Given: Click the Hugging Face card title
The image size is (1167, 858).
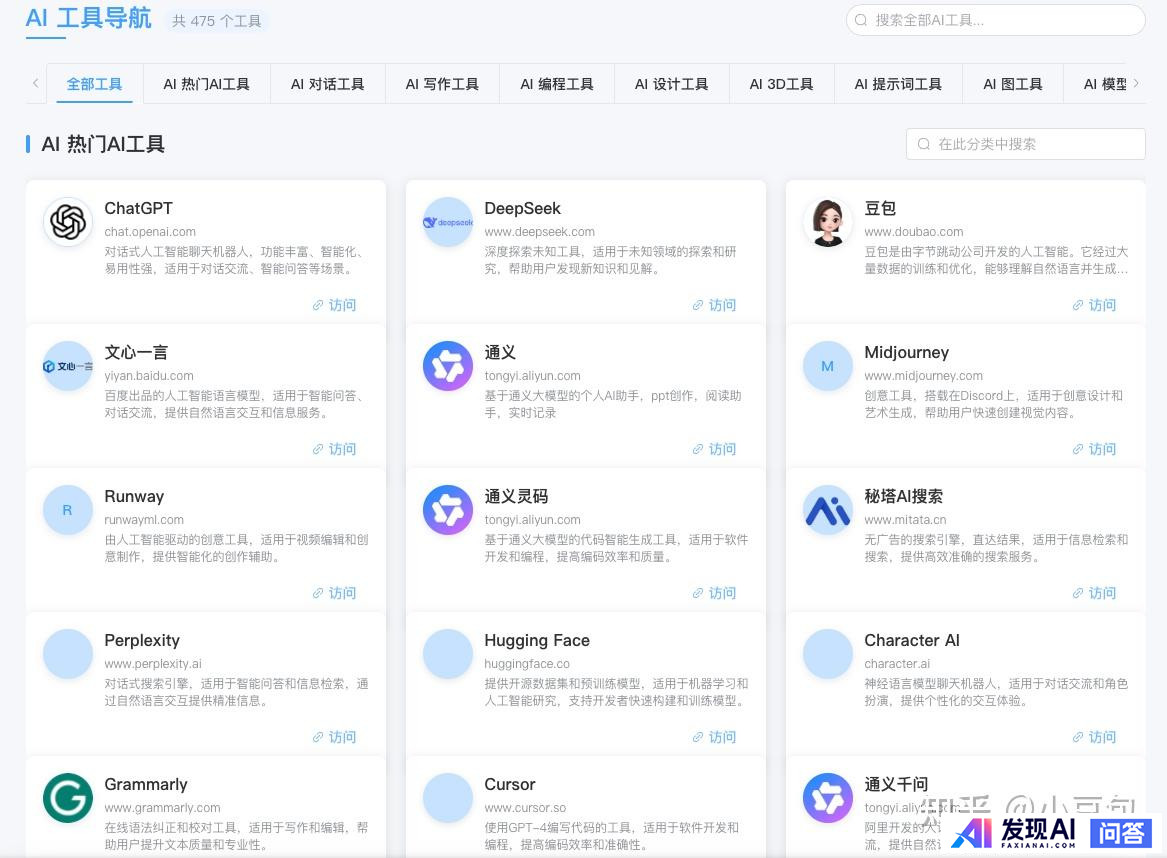Looking at the screenshot, I should point(537,641).
